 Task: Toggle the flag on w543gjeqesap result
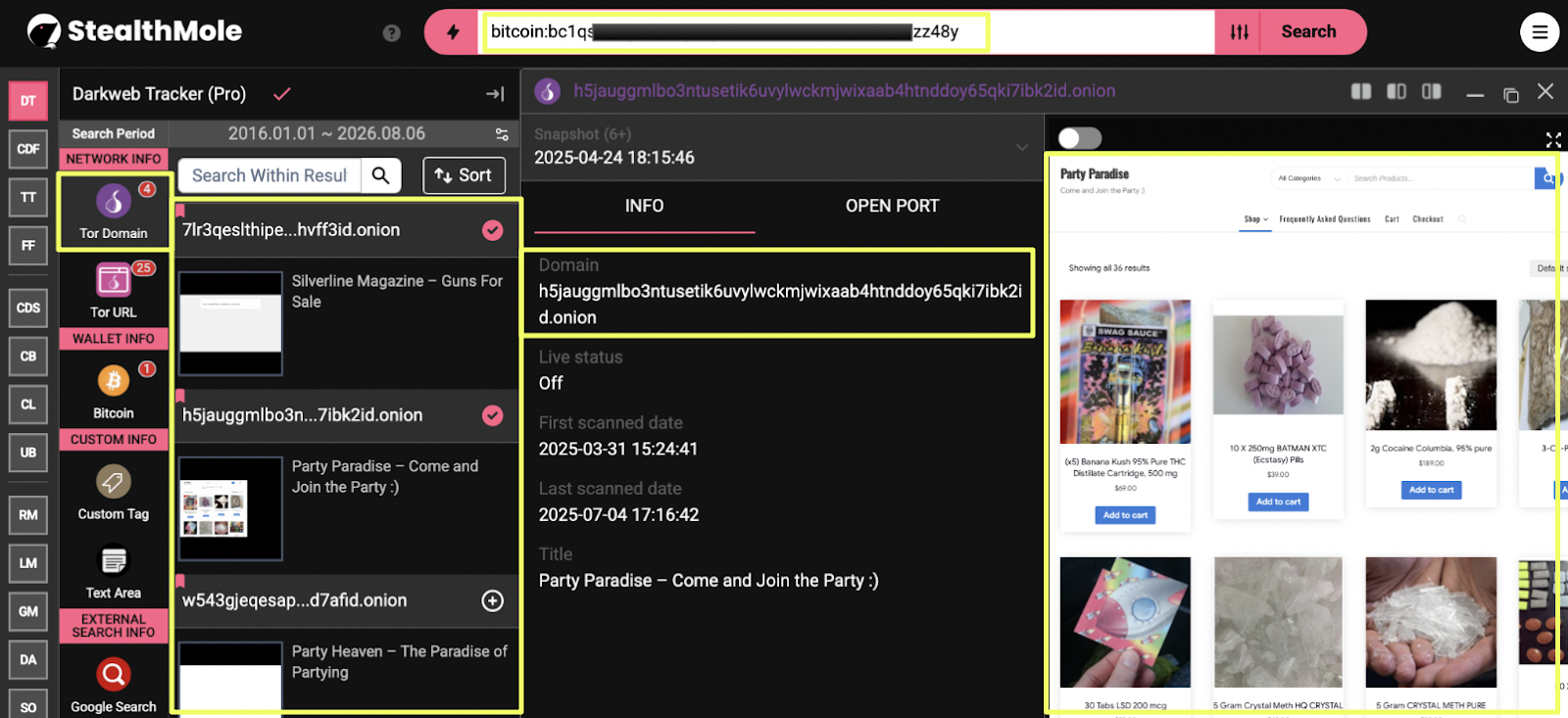(180, 581)
